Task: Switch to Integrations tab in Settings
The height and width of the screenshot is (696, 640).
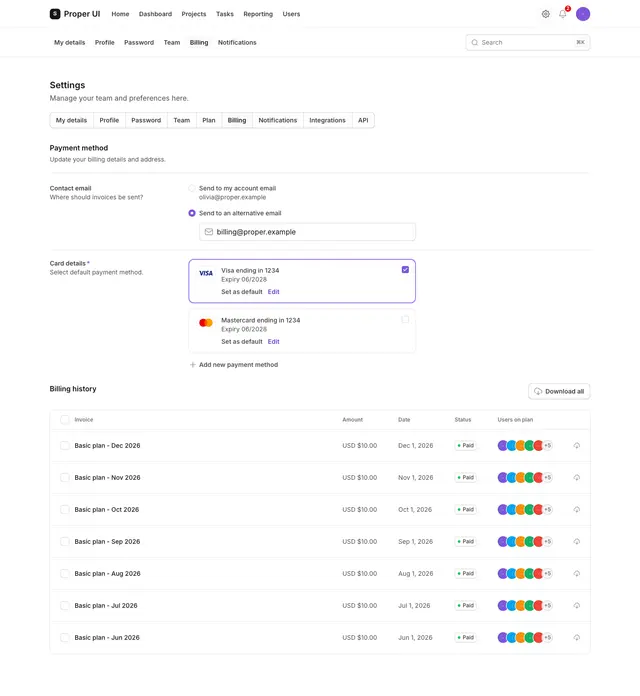Action: (327, 120)
